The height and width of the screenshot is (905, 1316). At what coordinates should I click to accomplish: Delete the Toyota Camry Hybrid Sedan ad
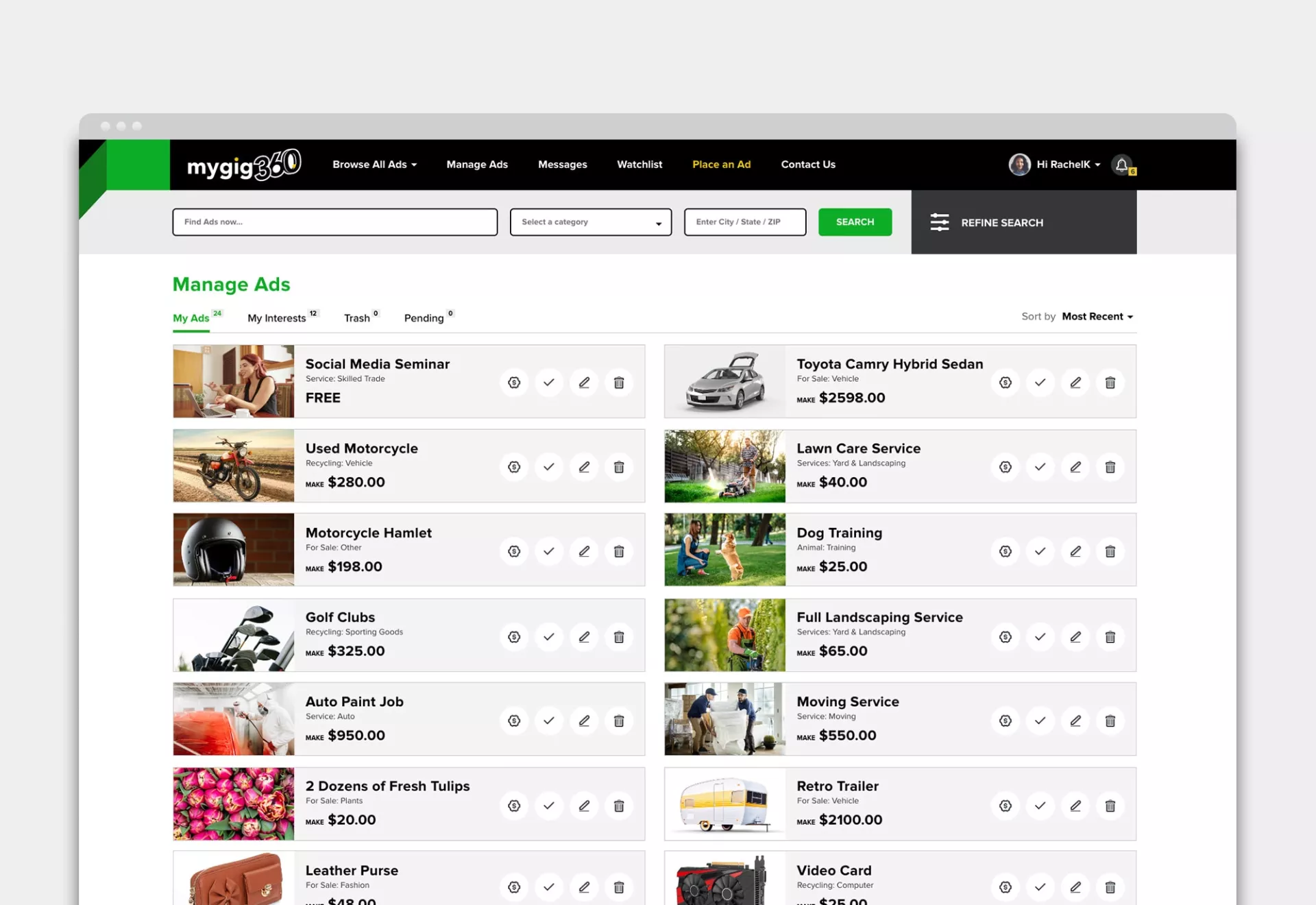[x=1110, y=383]
